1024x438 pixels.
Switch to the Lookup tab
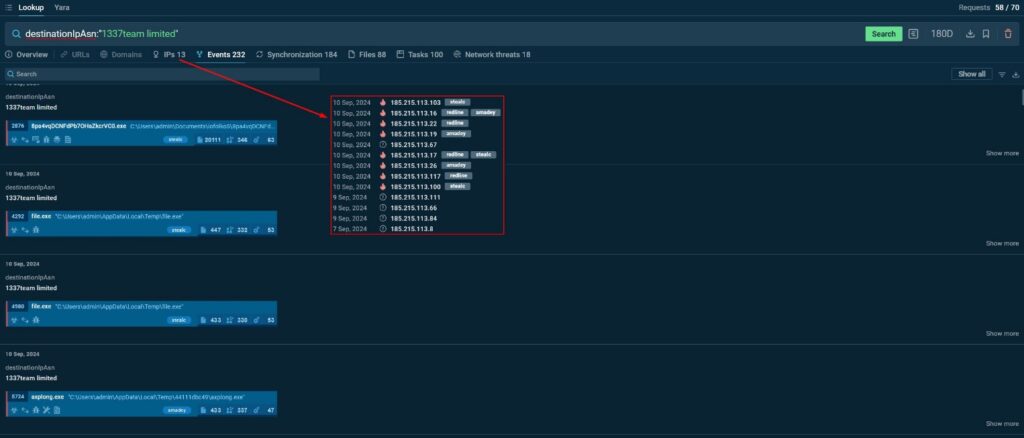31,8
